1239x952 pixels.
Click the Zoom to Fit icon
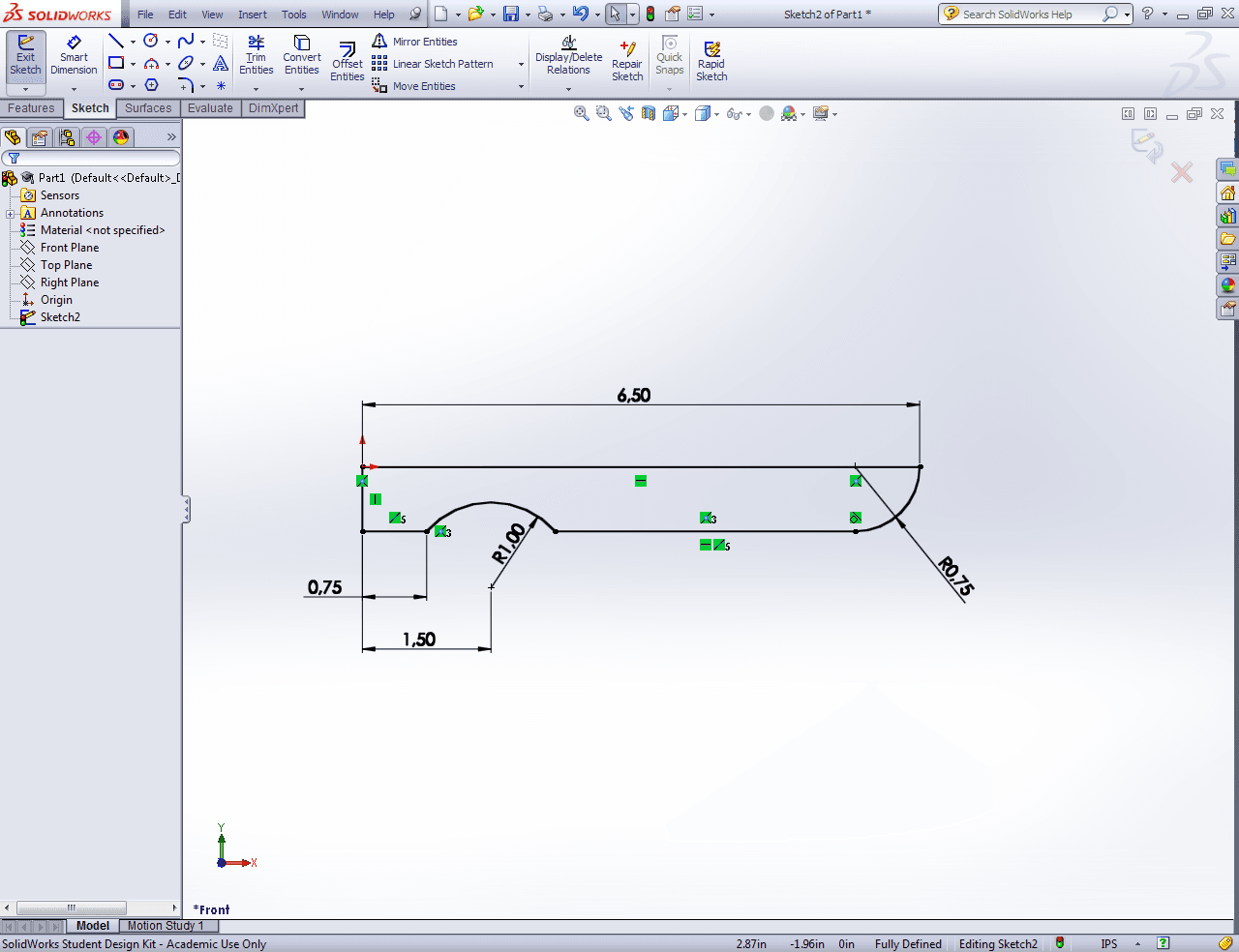581,113
